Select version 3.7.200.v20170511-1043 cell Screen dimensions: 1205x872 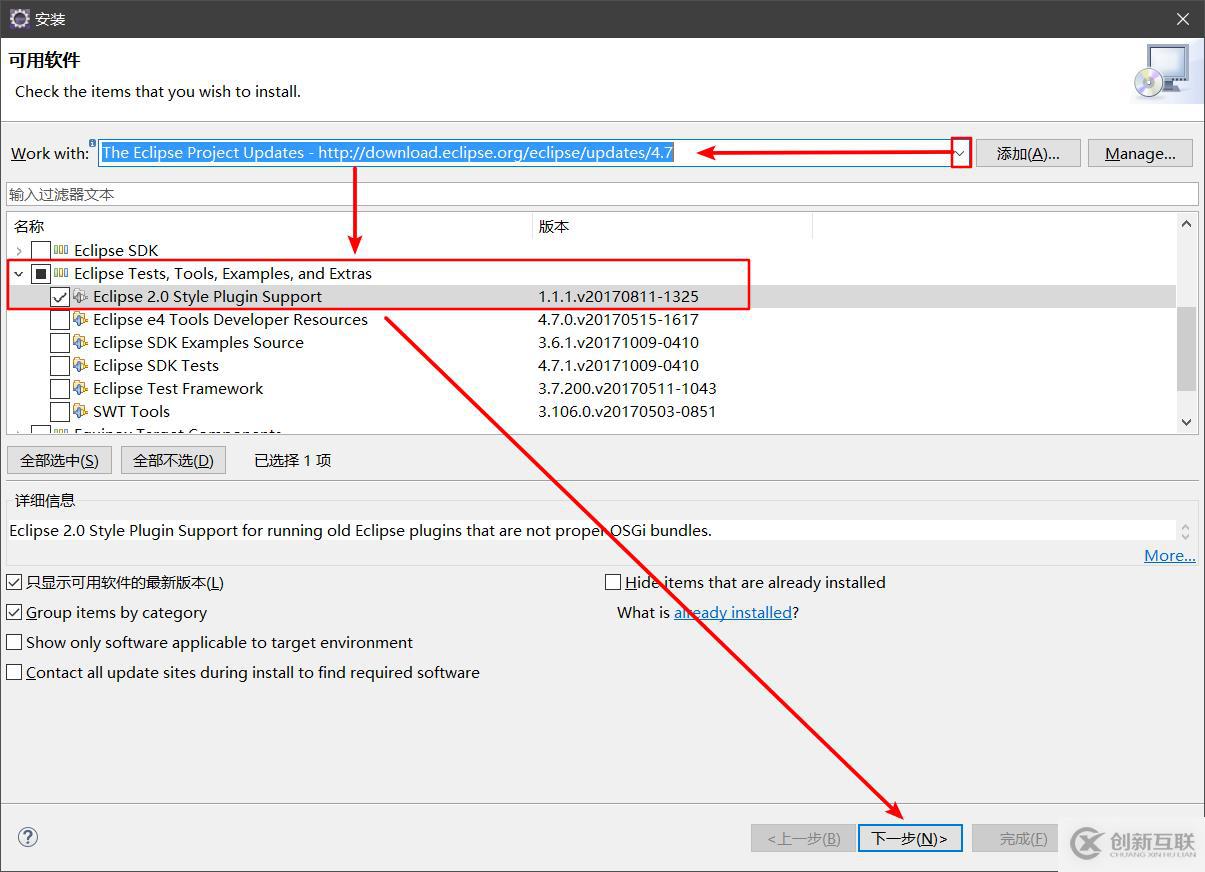pyautogui.click(x=627, y=388)
